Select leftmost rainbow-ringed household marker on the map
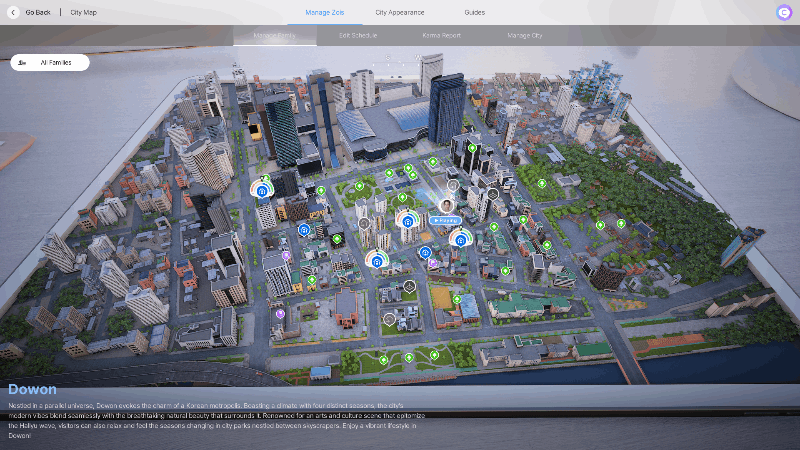The width and height of the screenshot is (800, 450). click(x=261, y=189)
